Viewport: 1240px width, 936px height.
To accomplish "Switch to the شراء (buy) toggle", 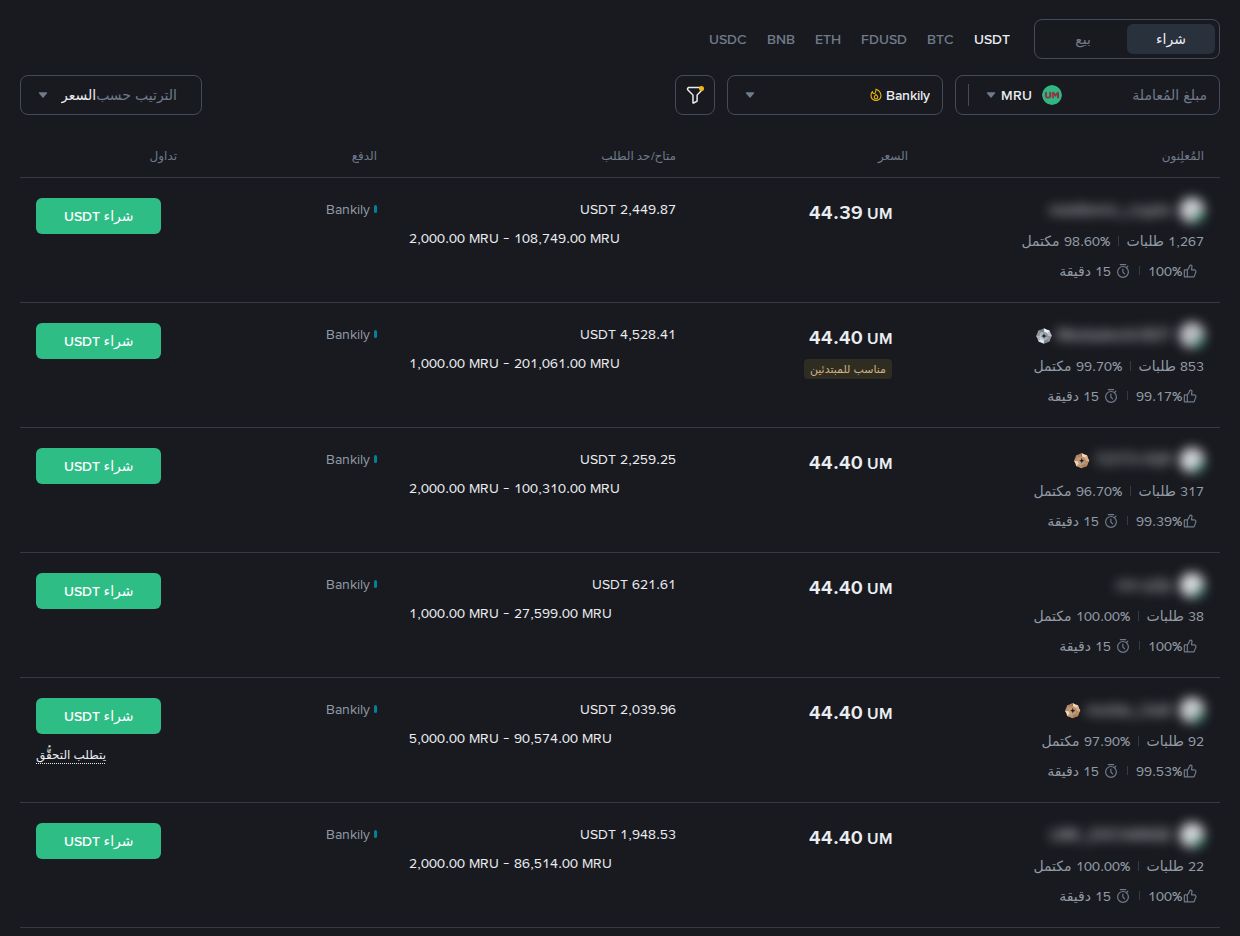I will [x=1171, y=39].
